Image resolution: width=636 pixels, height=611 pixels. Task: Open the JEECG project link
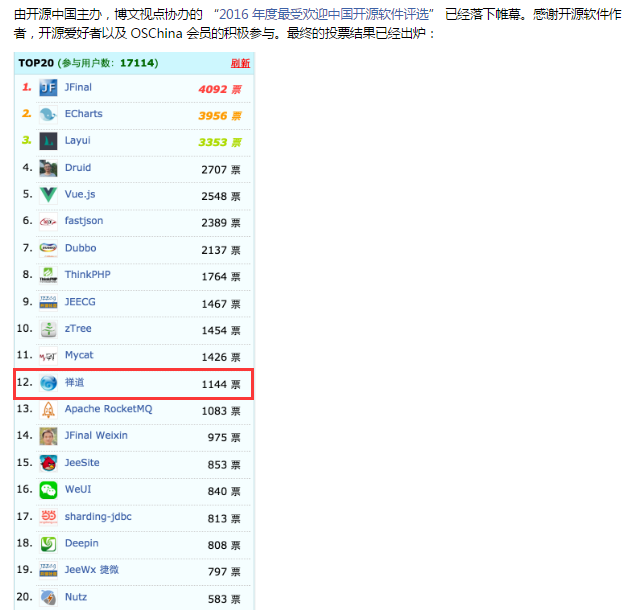pyautogui.click(x=80, y=302)
